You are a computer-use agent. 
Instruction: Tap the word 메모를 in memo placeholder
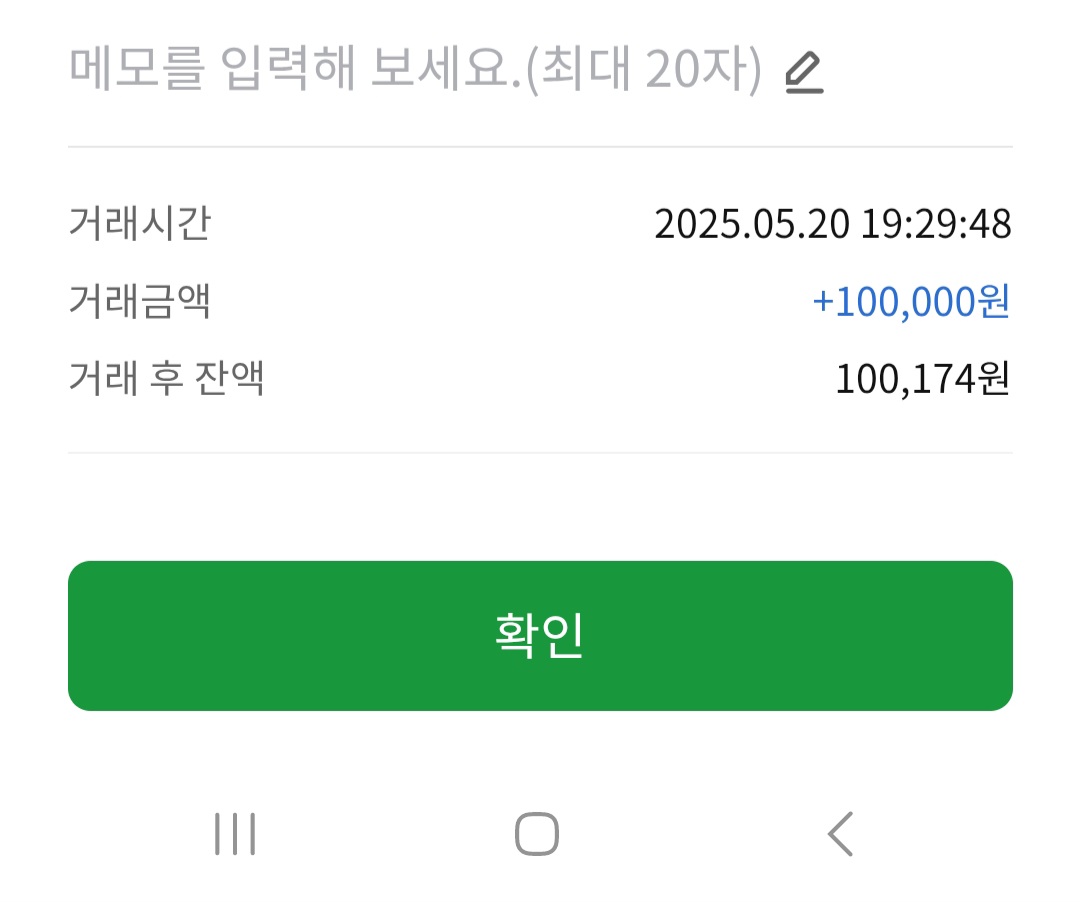pyautogui.click(x=137, y=69)
